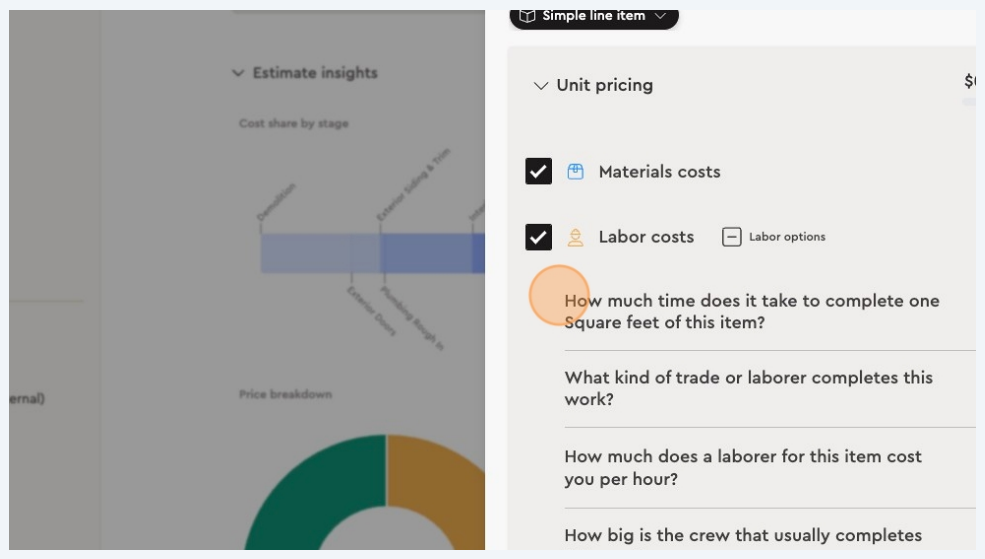
Task: Collapse the Unit pricing section
Action: 541,86
